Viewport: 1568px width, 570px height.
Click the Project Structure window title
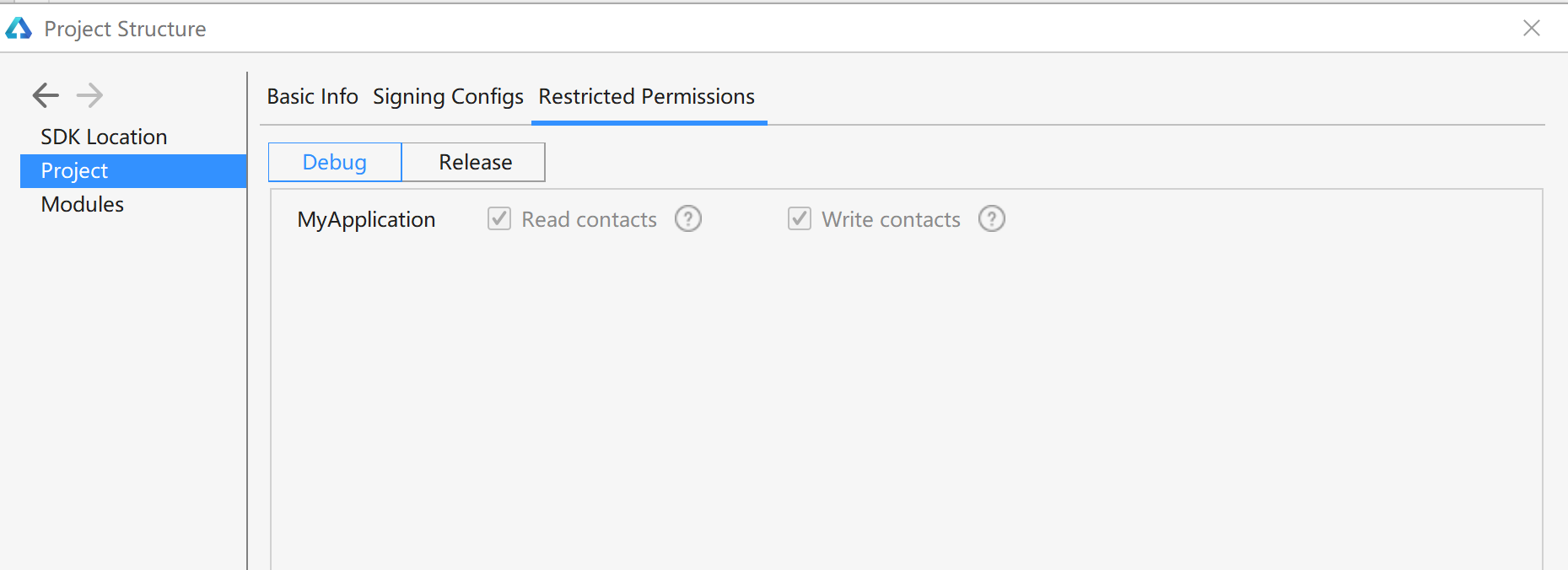pyautogui.click(x=125, y=30)
